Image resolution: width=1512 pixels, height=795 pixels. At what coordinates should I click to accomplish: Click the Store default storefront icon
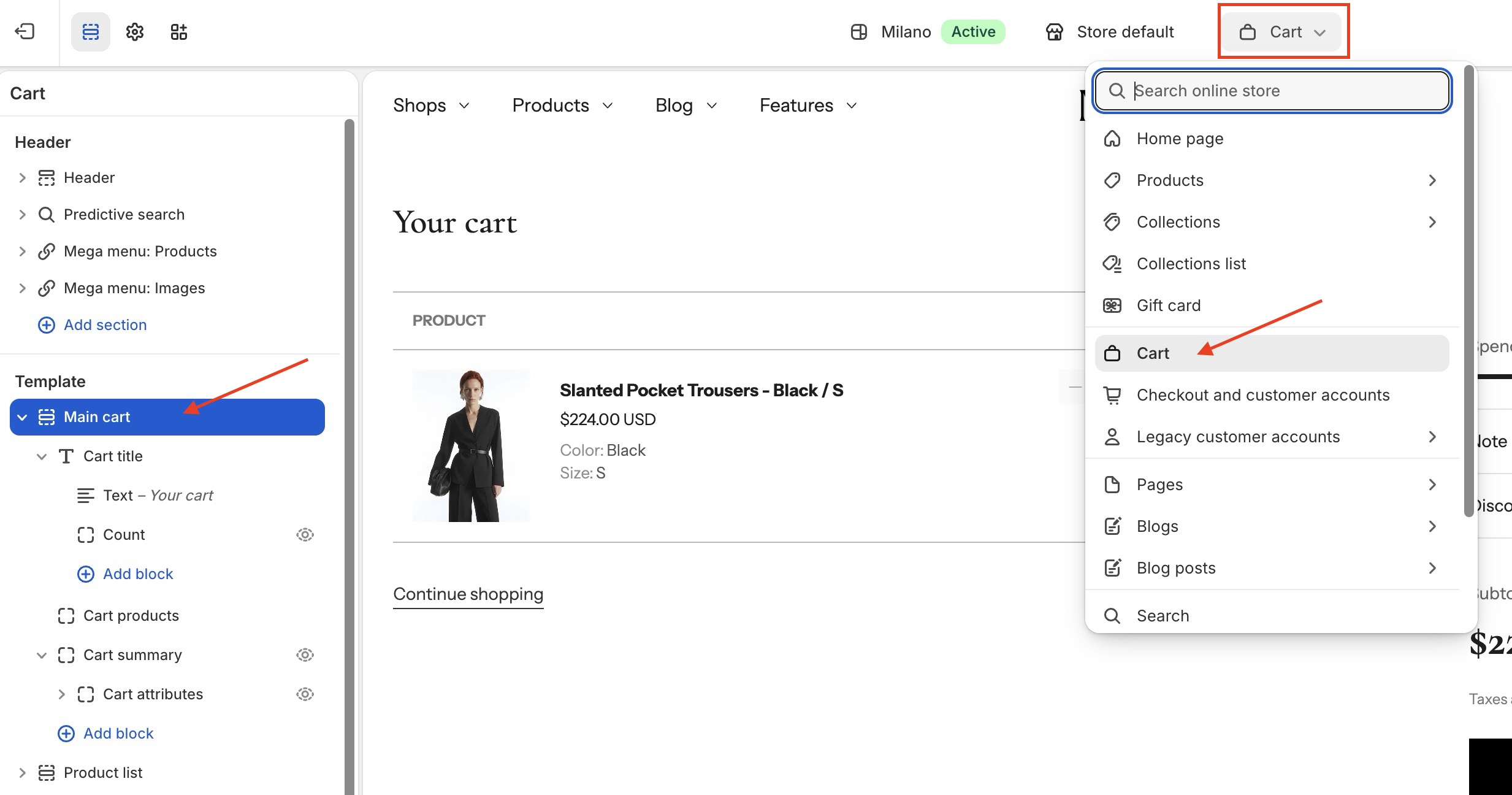[x=1055, y=32]
